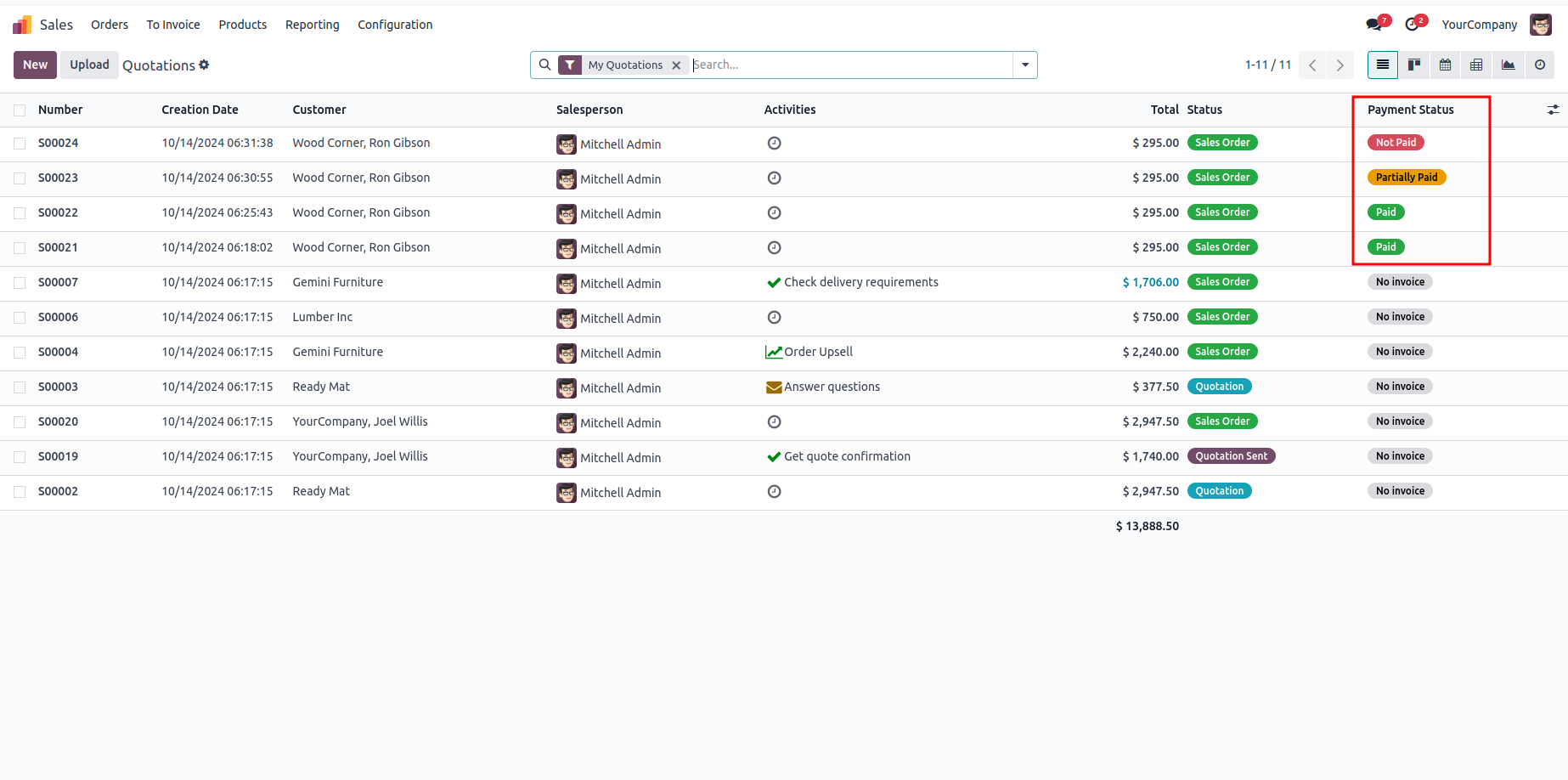
Task: Select all rows with header checkbox
Action: (x=20, y=110)
